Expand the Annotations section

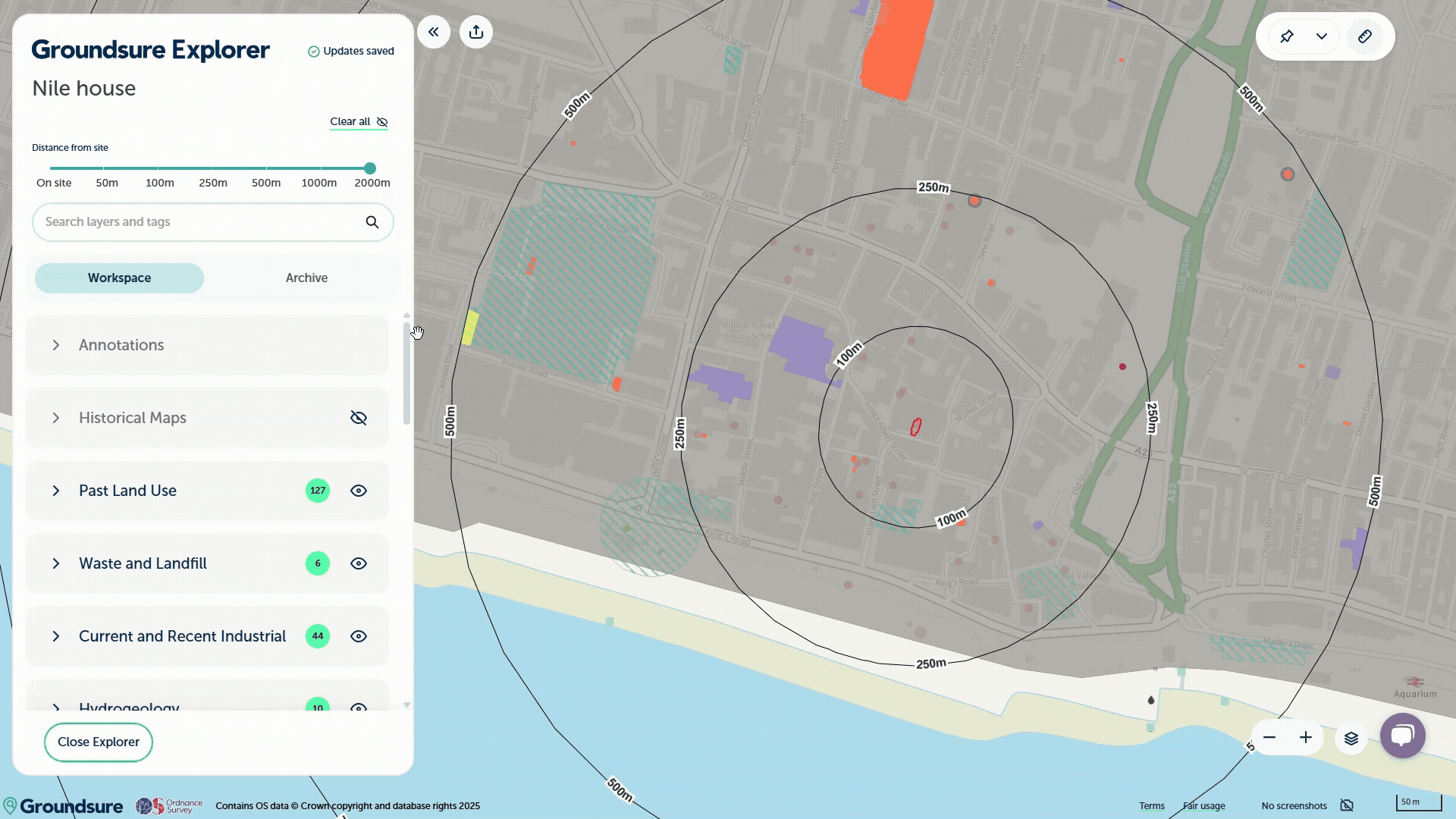[x=55, y=345]
